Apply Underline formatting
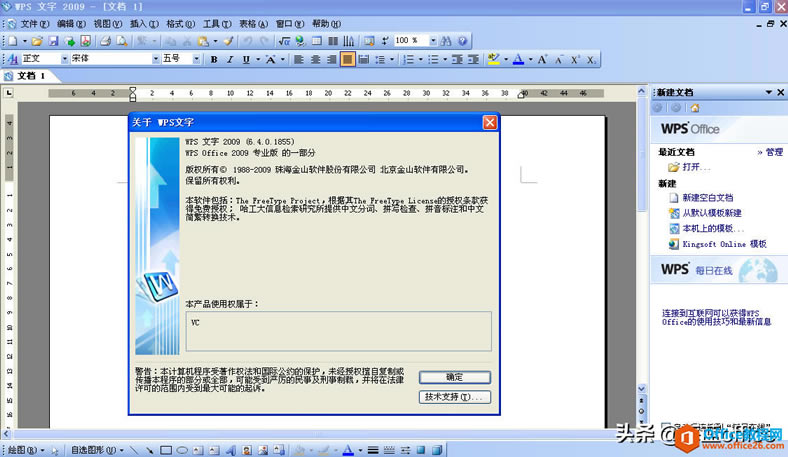The height and width of the screenshot is (457, 788). pyautogui.click(x=246, y=59)
